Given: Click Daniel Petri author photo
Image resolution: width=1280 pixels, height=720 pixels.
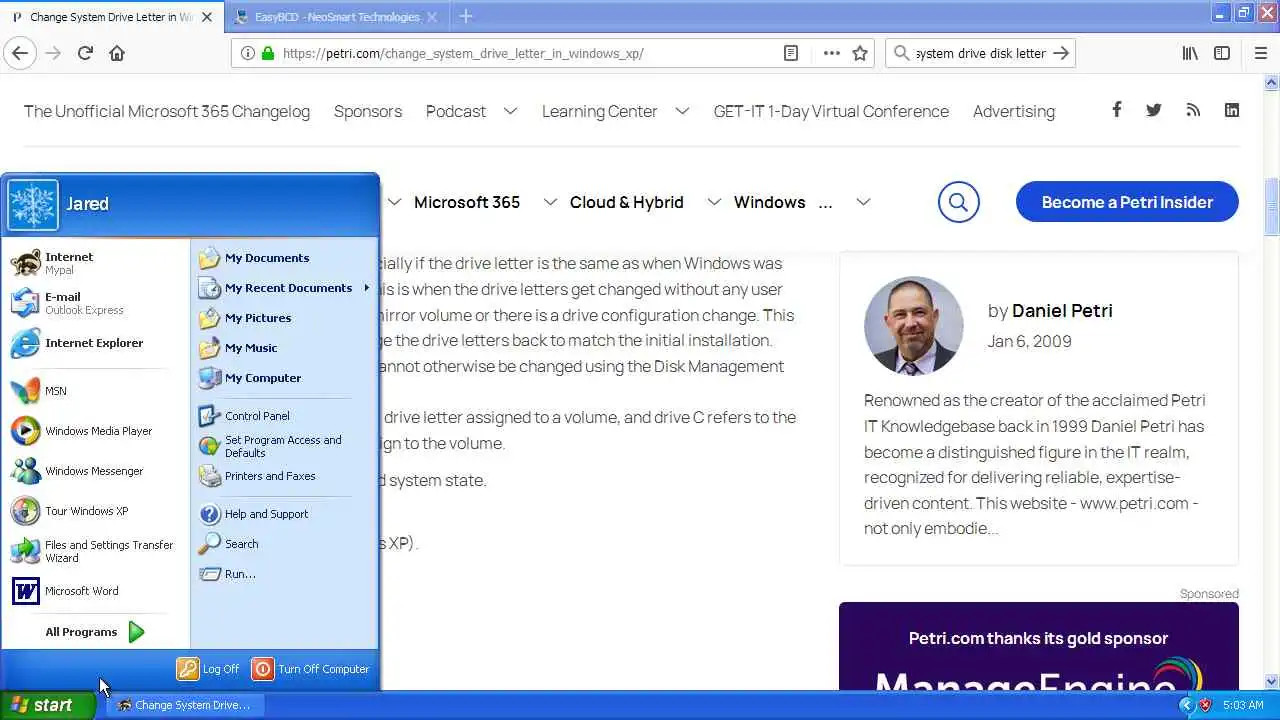Looking at the screenshot, I should 914,326.
